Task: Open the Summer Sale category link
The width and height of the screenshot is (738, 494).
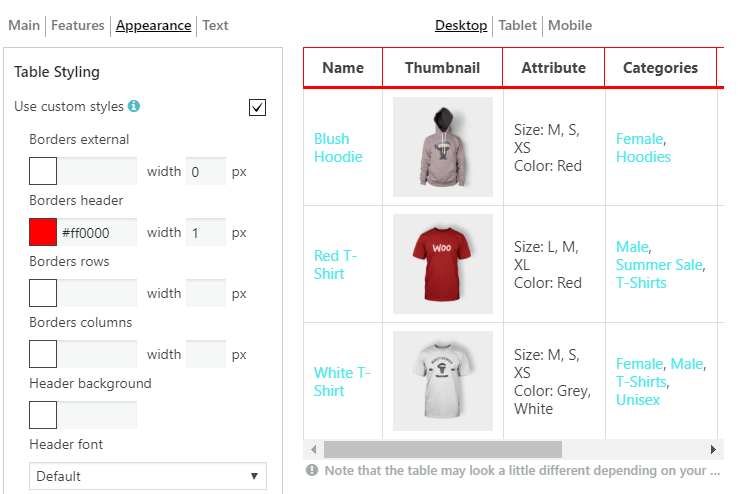Action: [x=659, y=265]
